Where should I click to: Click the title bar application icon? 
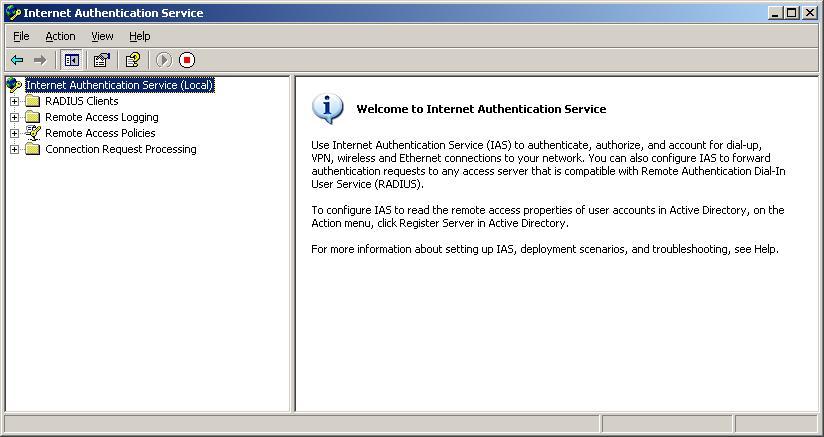point(13,13)
